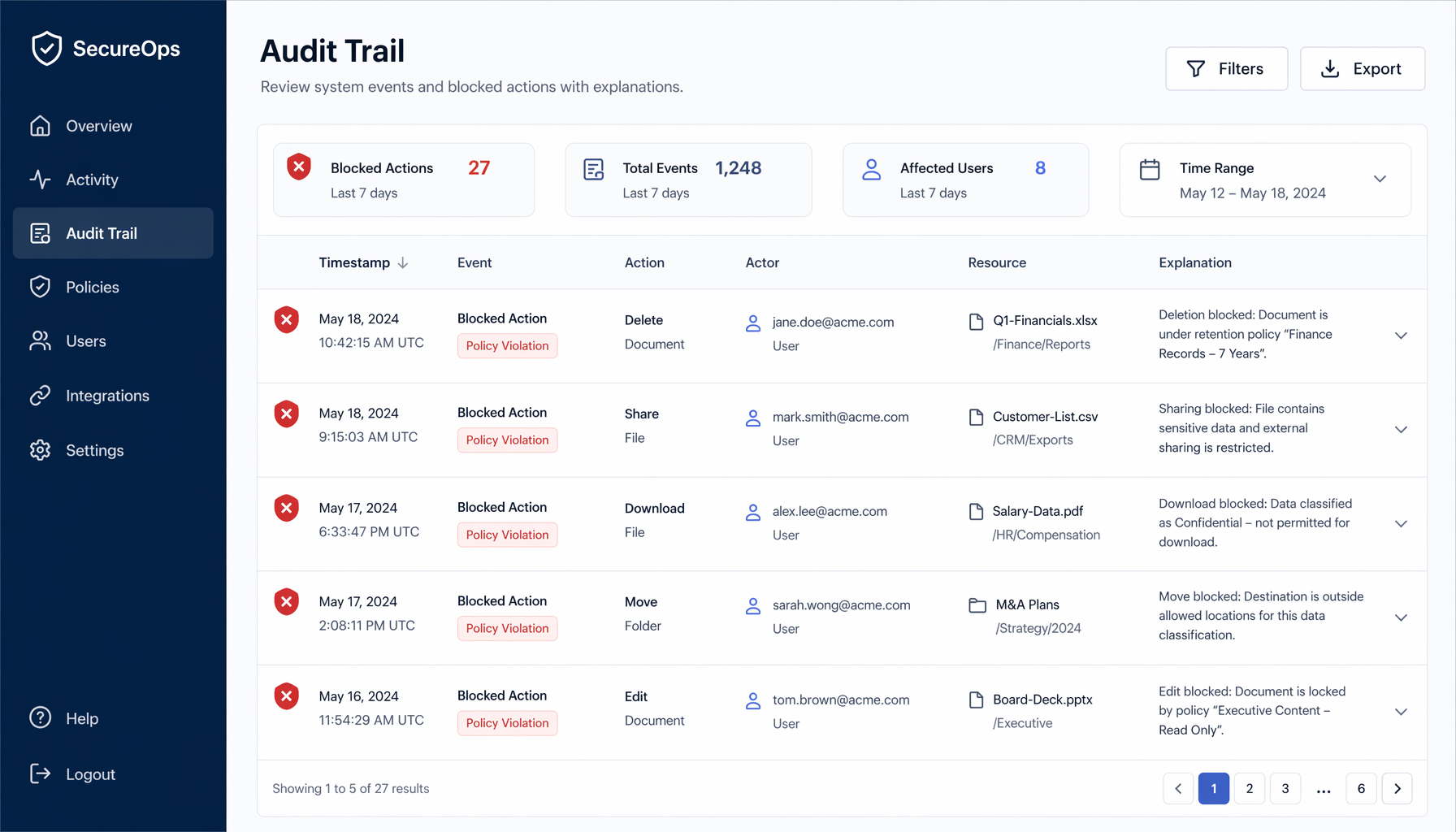Image resolution: width=1456 pixels, height=832 pixels.
Task: Click the Total Events value 1,248
Action: 738,168
